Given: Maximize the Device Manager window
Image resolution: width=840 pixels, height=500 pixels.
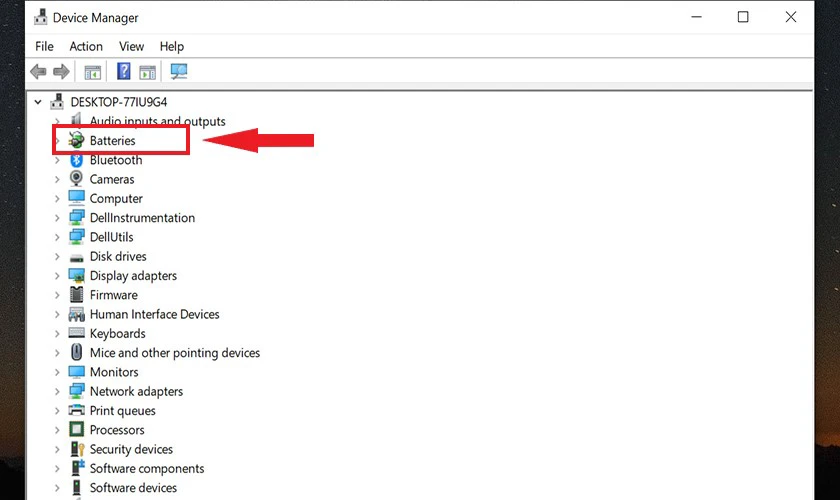Looking at the screenshot, I should pos(743,17).
